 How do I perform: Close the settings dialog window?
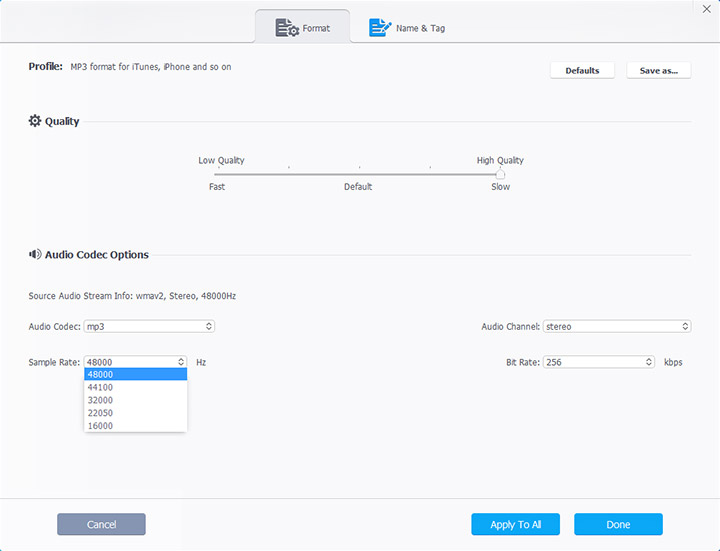pos(706,9)
